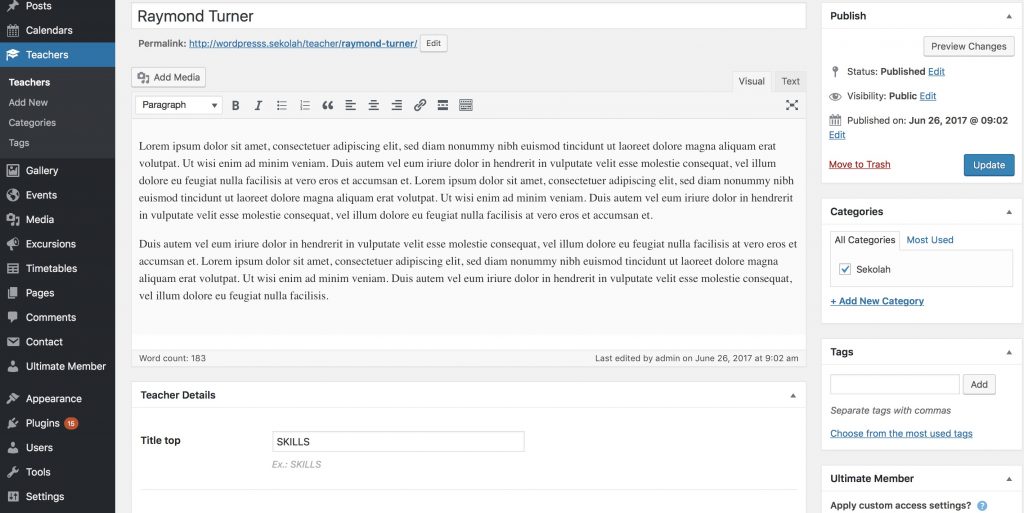
Task: Toggle the toolbar kitchen sink
Action: pyautogui.click(x=466, y=105)
